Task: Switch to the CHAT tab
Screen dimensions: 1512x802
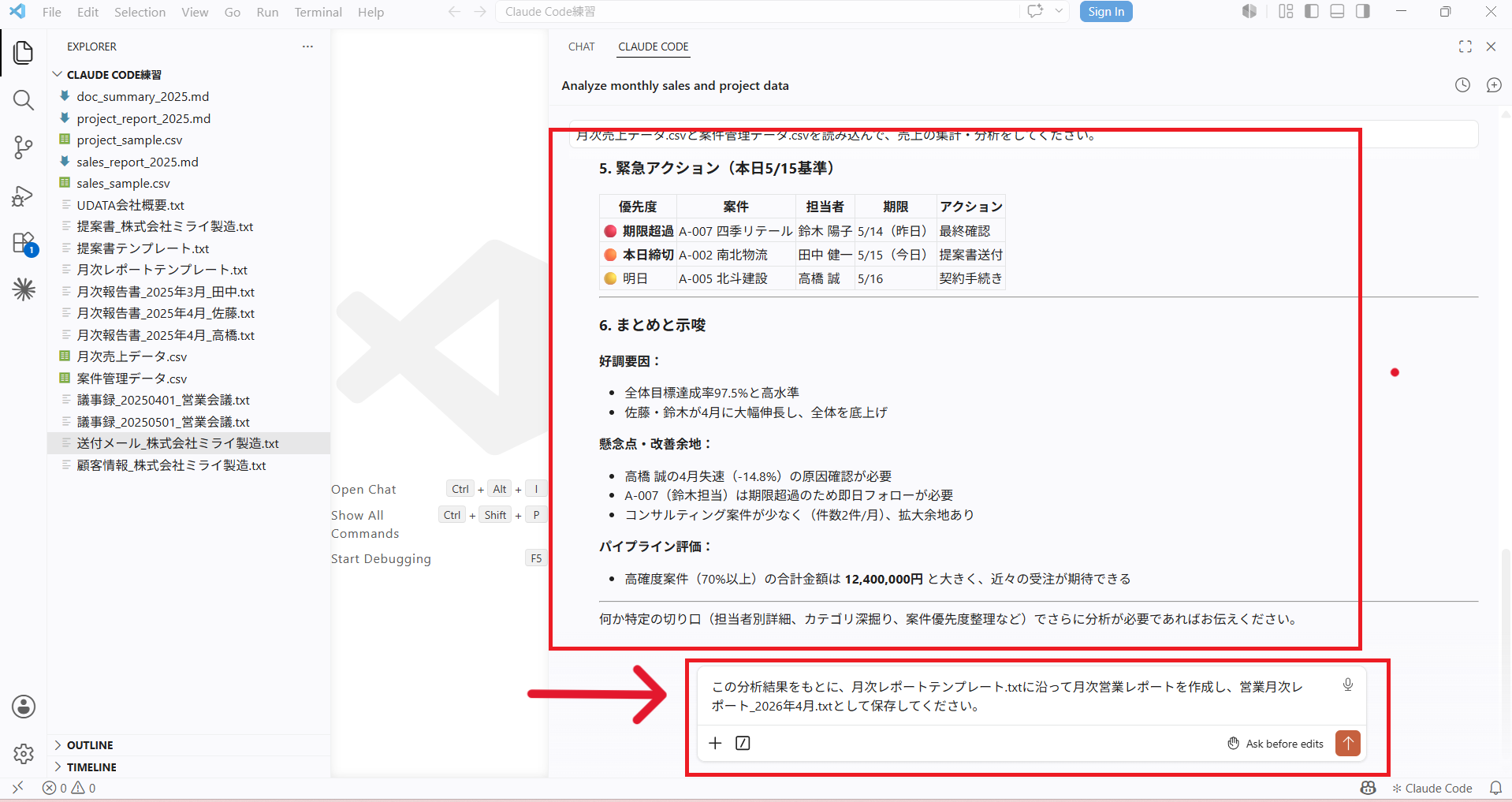Action: (x=581, y=47)
